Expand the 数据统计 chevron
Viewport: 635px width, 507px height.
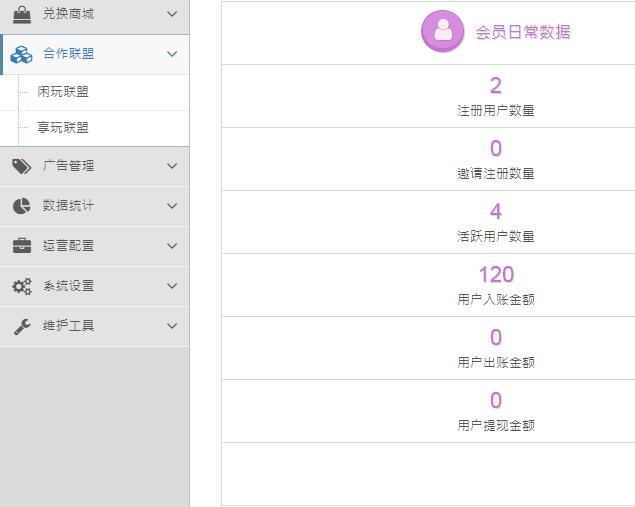[172, 206]
